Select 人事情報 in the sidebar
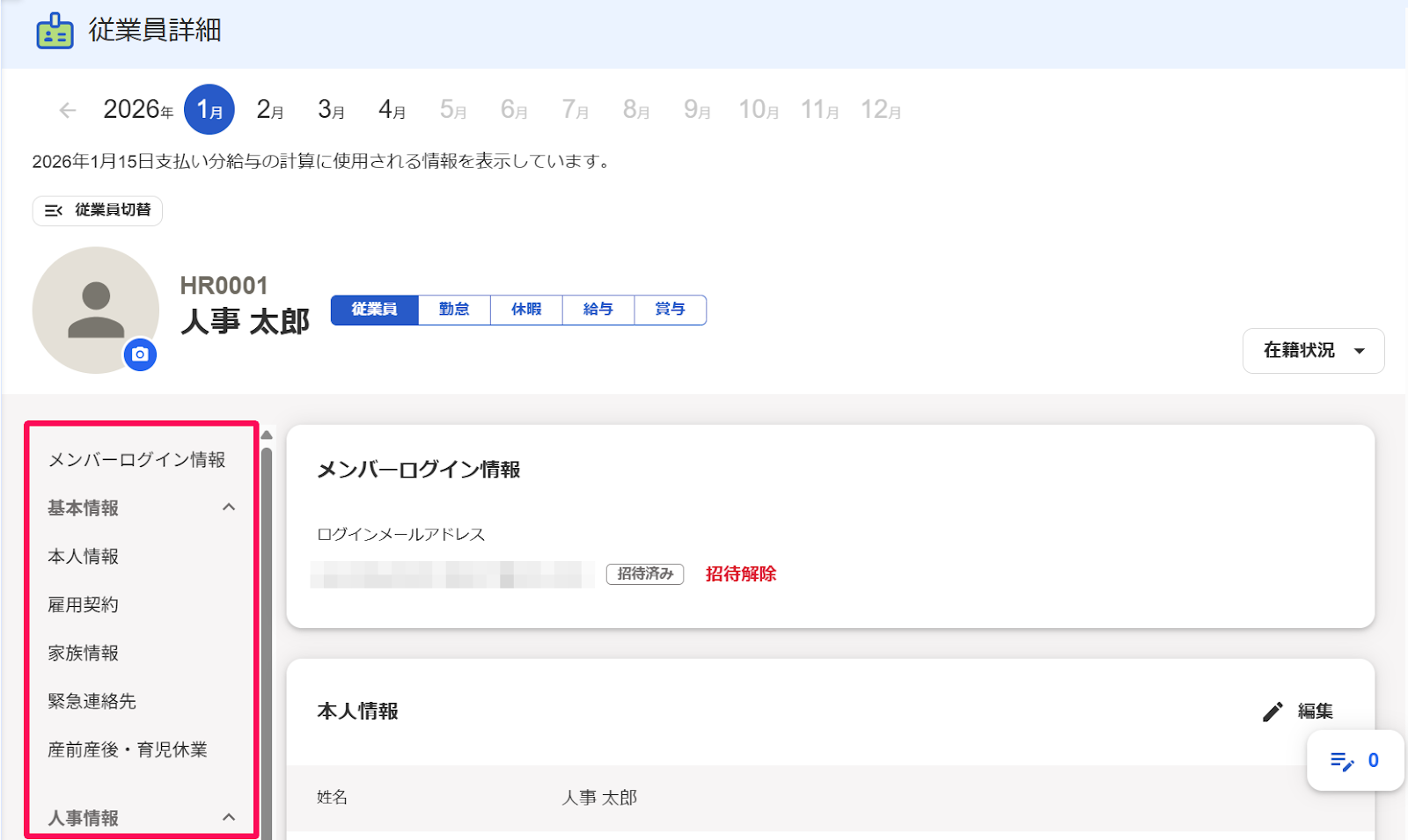This screenshot has width=1408, height=840. [x=84, y=819]
